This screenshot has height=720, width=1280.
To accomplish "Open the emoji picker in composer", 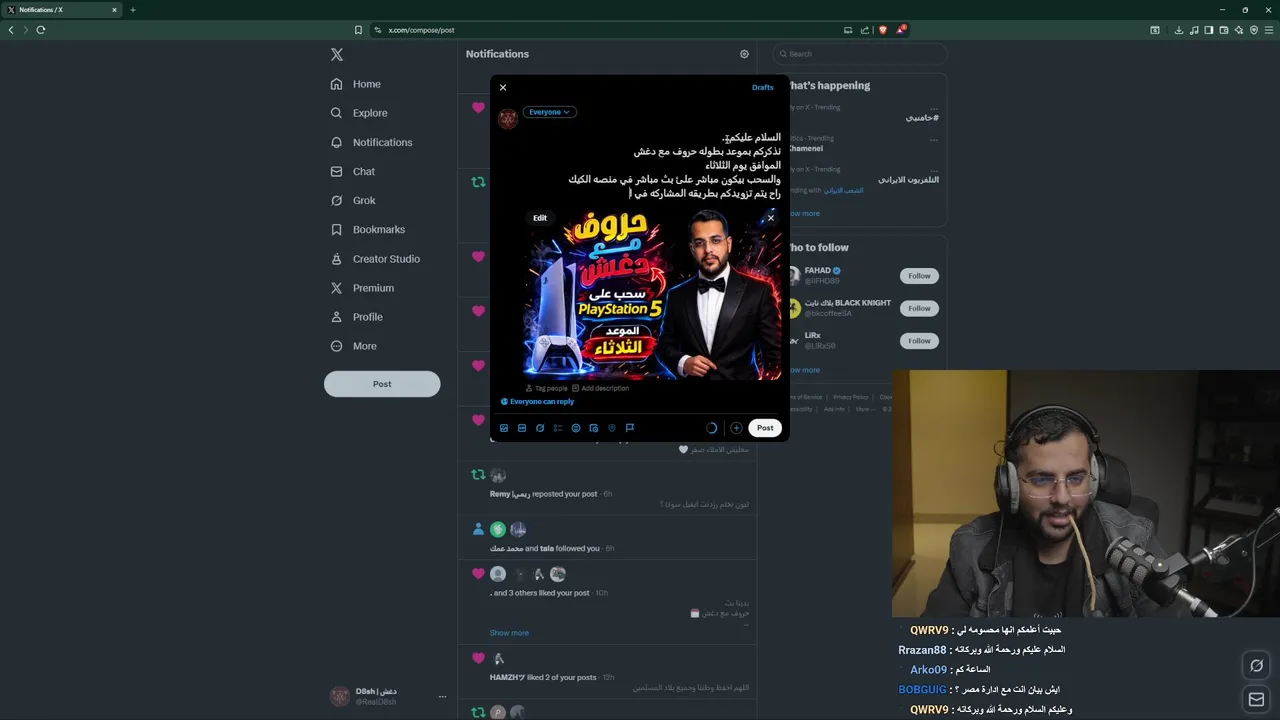I will coord(576,428).
